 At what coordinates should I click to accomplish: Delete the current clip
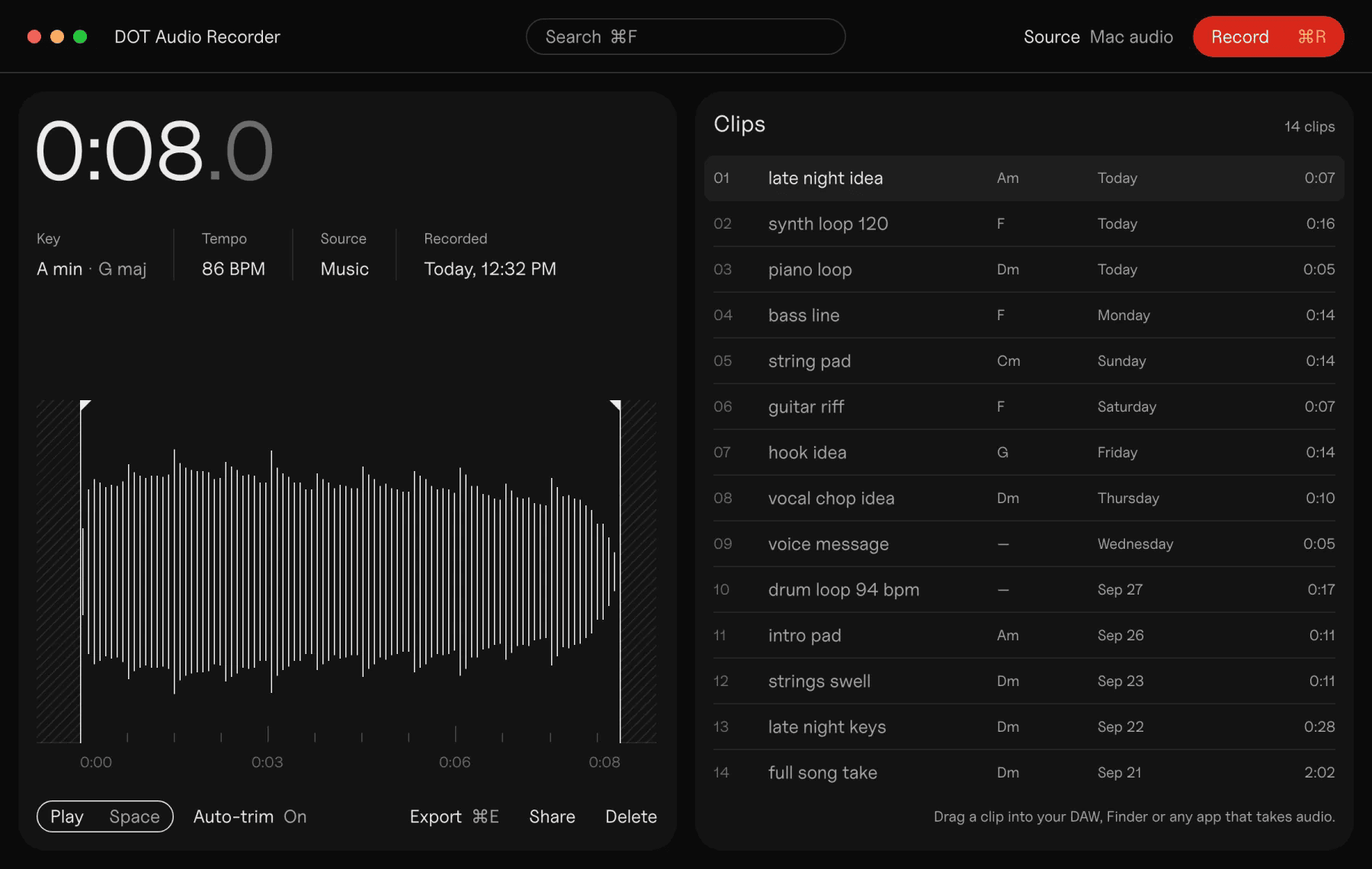[631, 816]
